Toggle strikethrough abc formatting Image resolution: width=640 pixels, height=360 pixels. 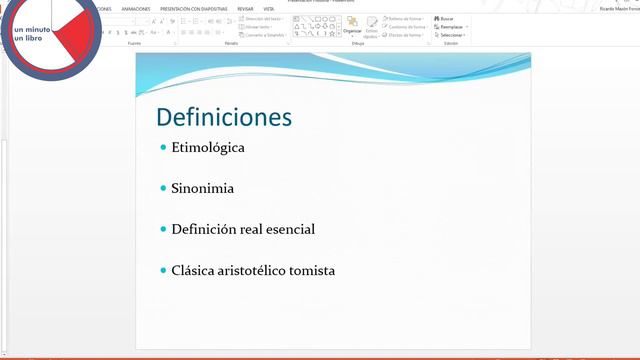point(133,32)
